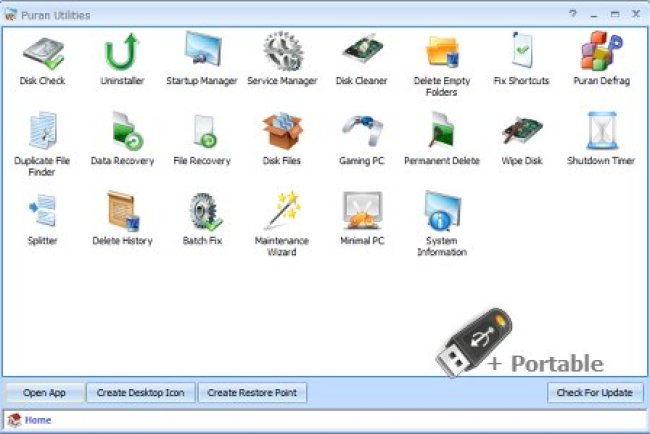This screenshot has width=650, height=434.
Task: Click Create Desktop Icon button
Action: point(141,393)
